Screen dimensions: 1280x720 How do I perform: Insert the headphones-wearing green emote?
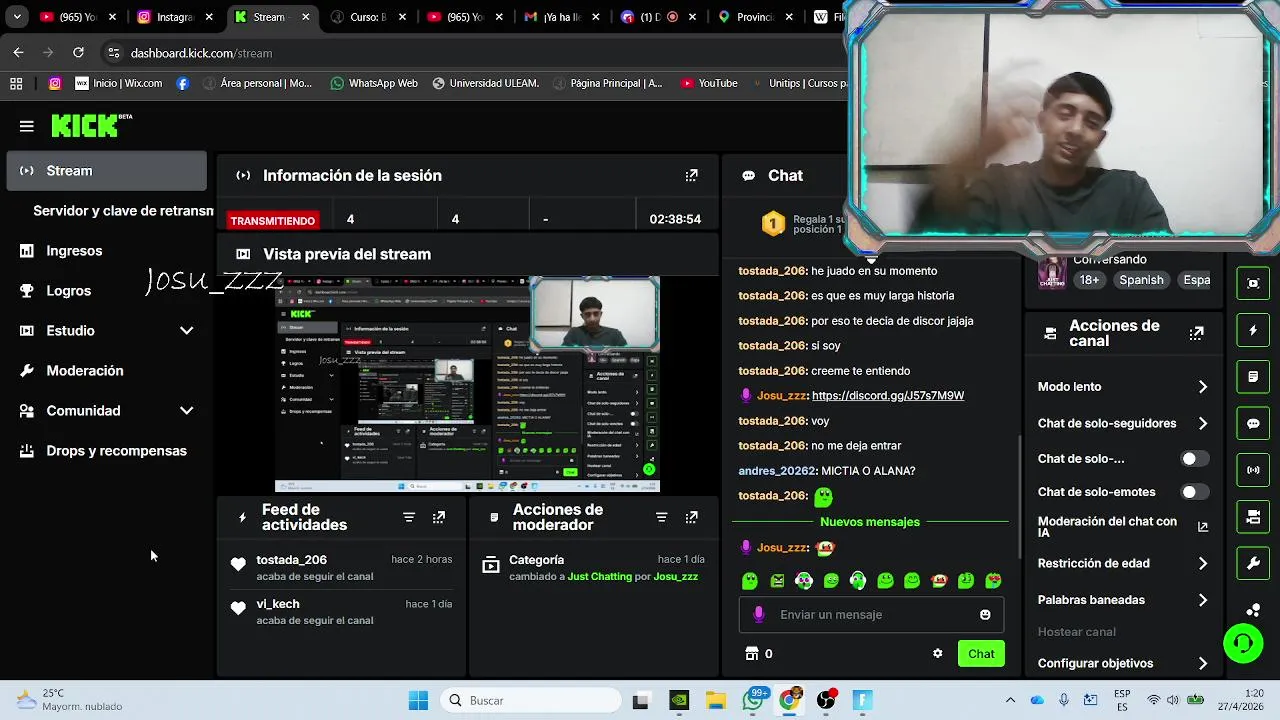click(x=858, y=580)
